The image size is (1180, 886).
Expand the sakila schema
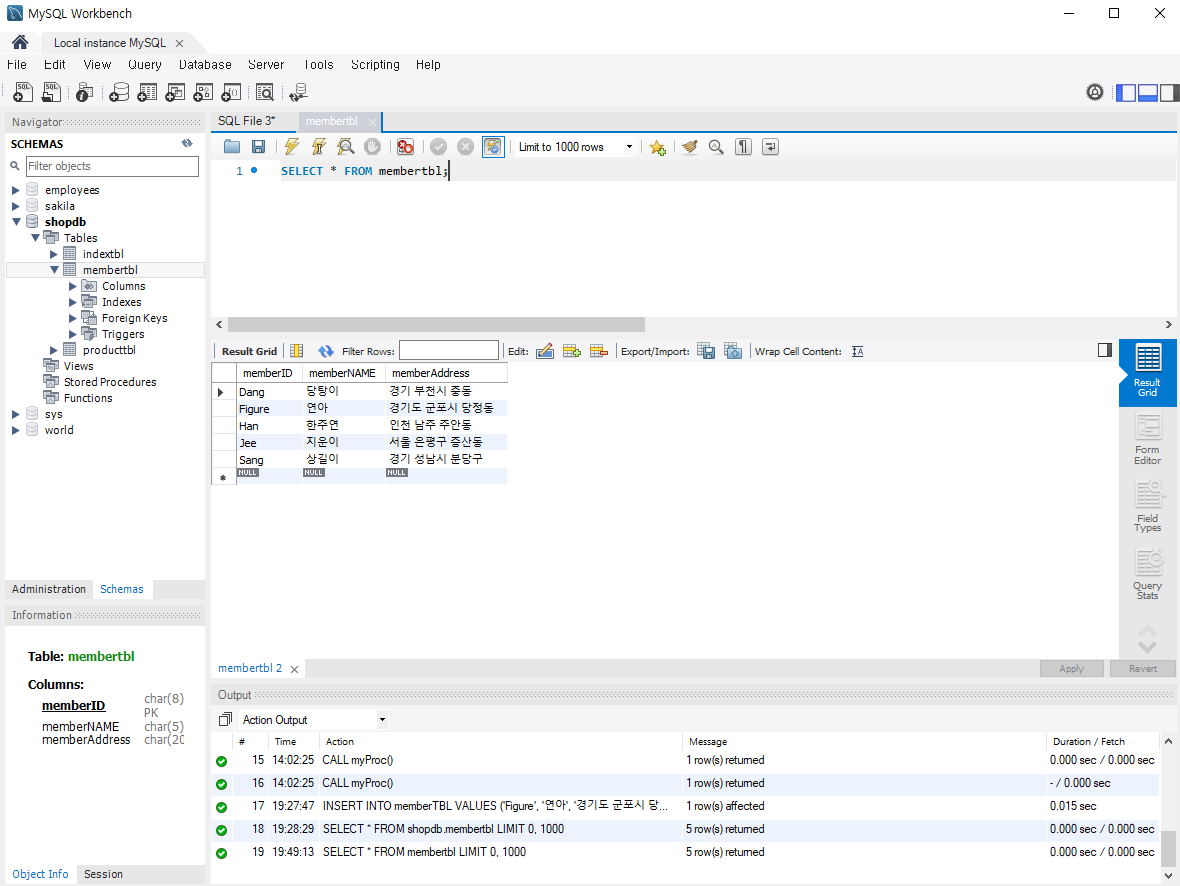pyautogui.click(x=16, y=206)
